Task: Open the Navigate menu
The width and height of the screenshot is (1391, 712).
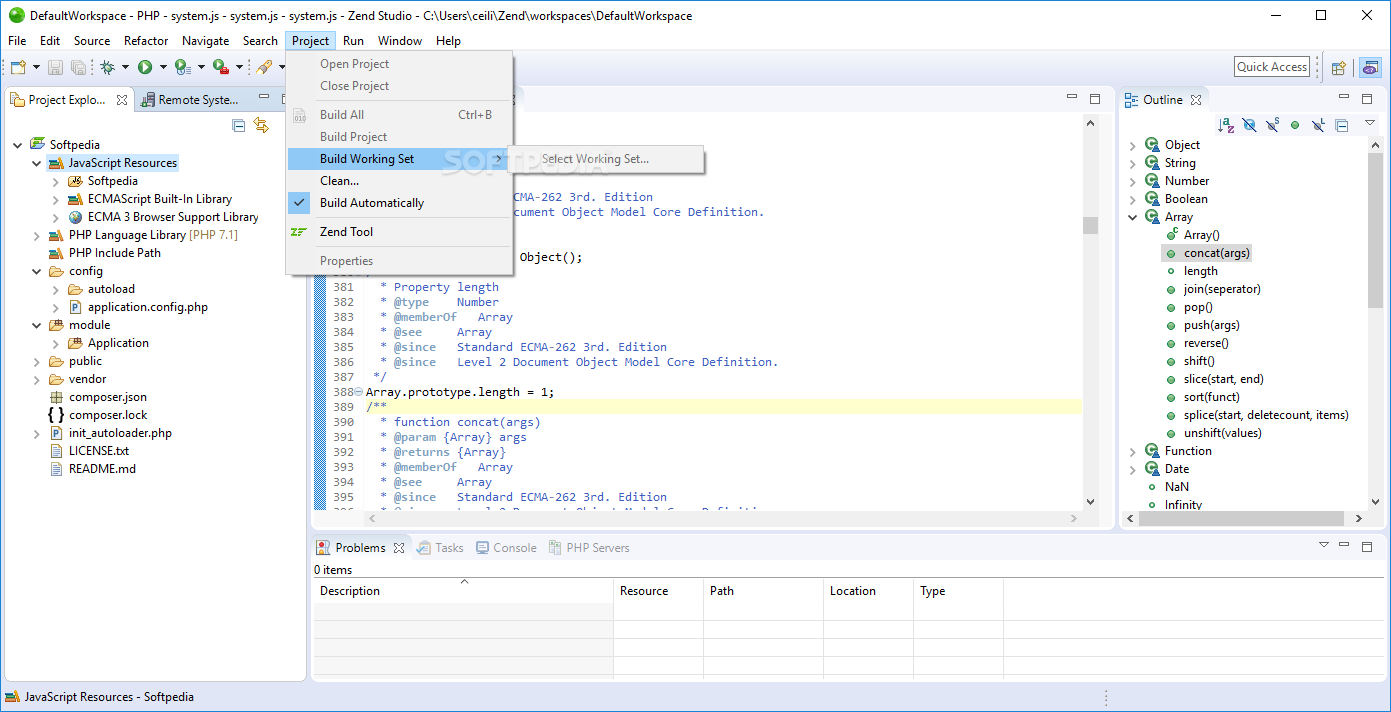Action: [205, 41]
